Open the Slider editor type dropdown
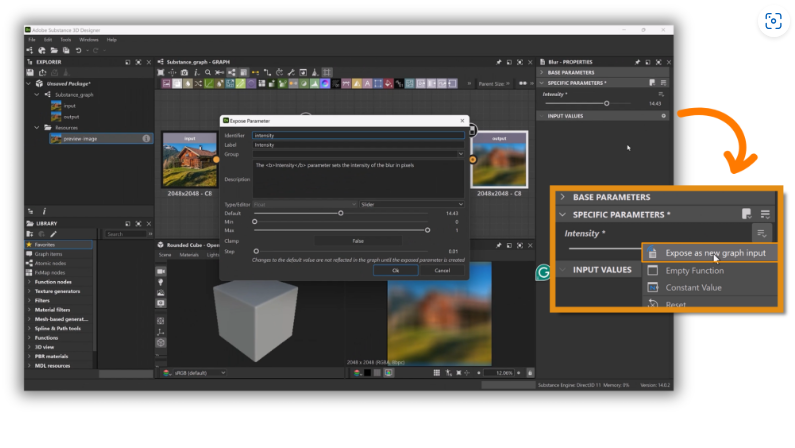Image resolution: width=795 pixels, height=448 pixels. coord(412,204)
